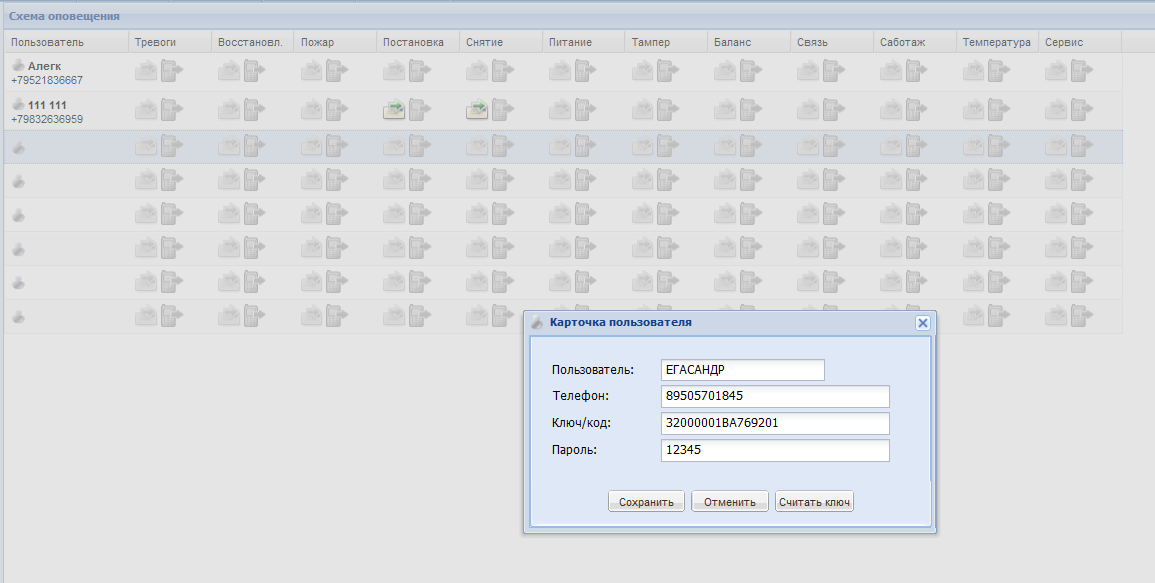Toggle phone call for Снятие in Алегк row

502,71
